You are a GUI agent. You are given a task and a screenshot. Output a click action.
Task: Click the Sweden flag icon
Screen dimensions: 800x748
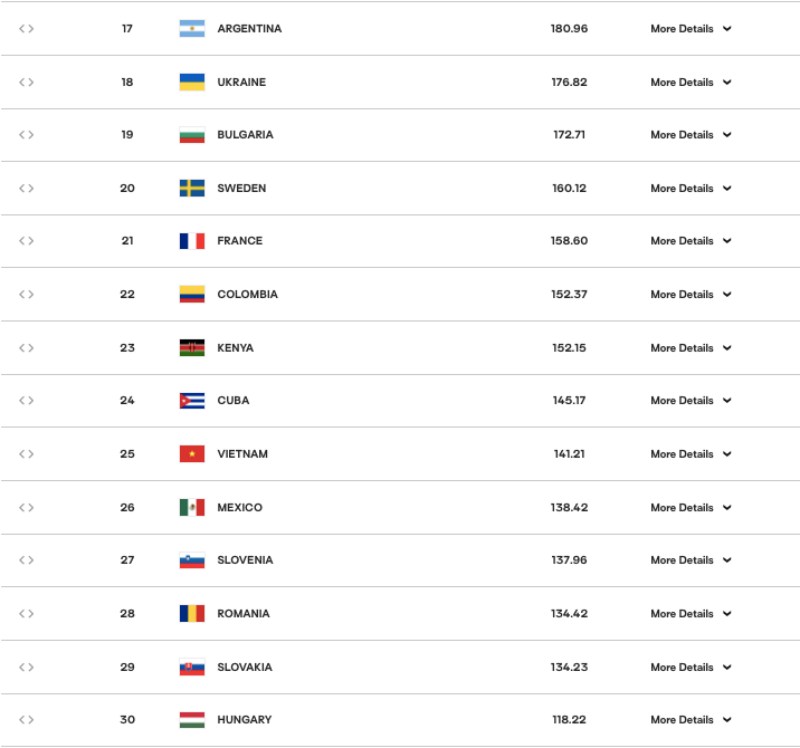(192, 188)
